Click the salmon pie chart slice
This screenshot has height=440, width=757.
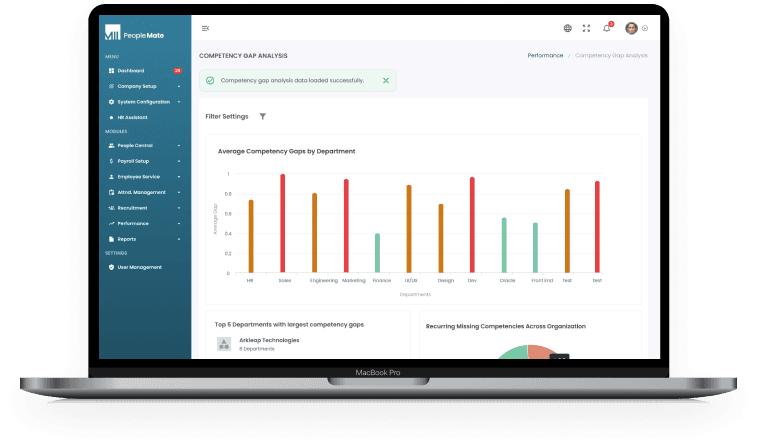click(x=540, y=352)
